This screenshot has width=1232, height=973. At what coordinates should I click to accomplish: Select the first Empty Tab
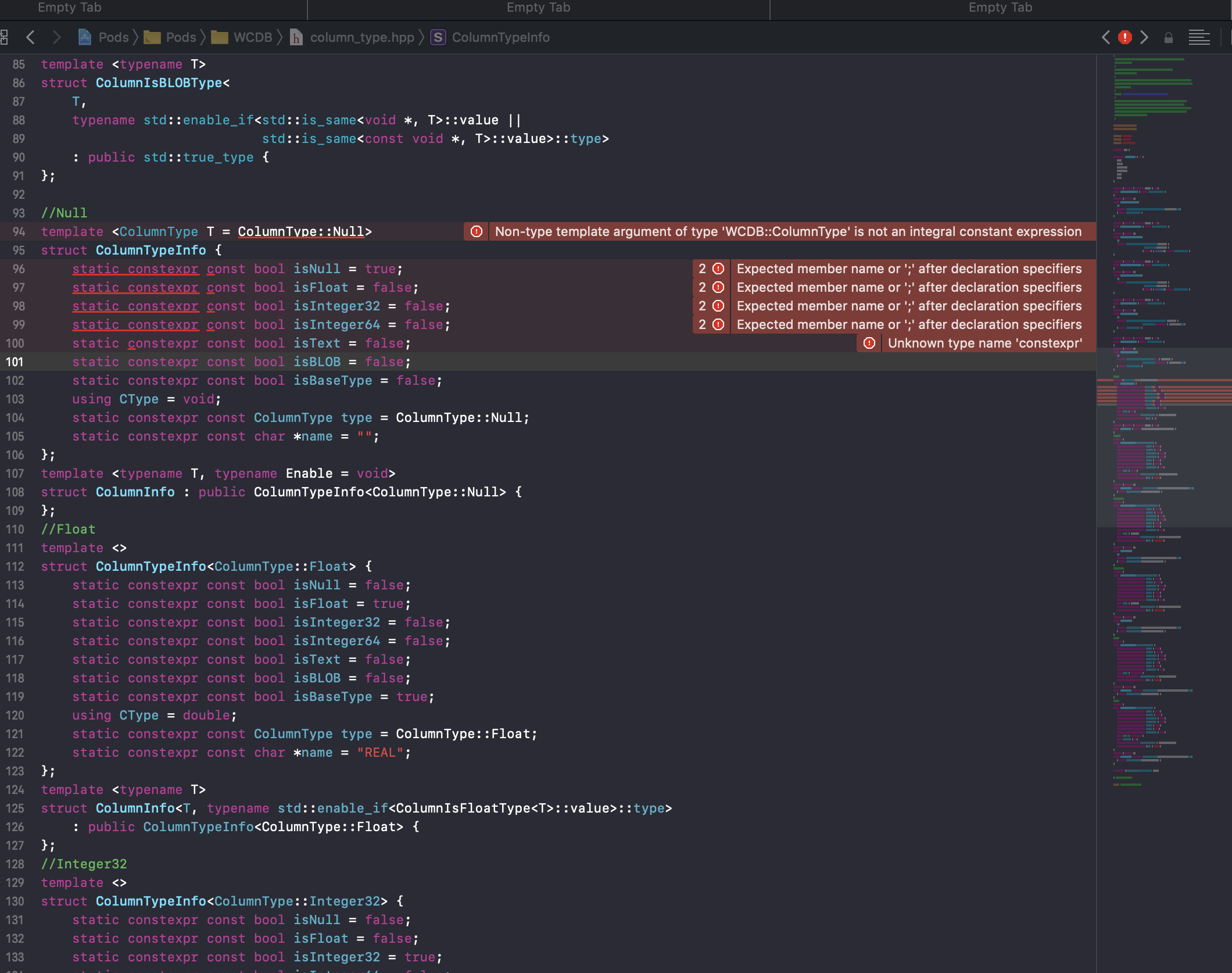tap(70, 8)
